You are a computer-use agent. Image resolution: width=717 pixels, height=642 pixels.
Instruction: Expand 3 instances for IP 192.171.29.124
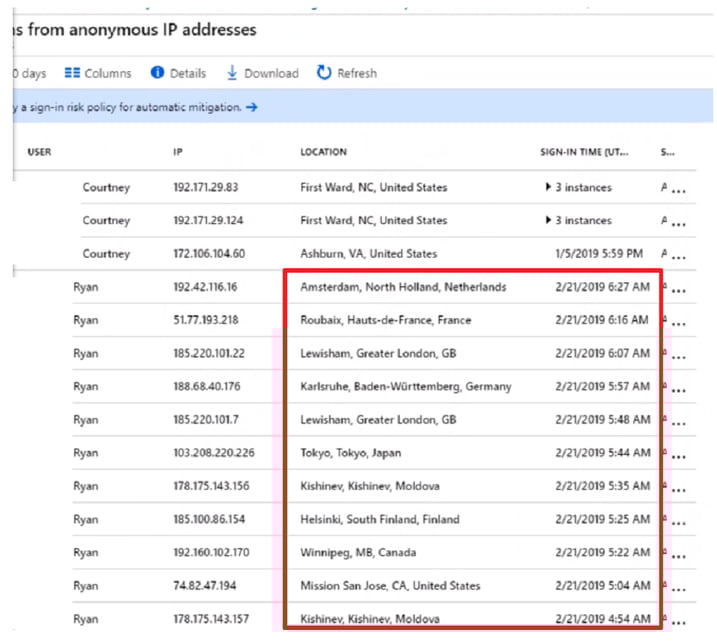pos(548,220)
